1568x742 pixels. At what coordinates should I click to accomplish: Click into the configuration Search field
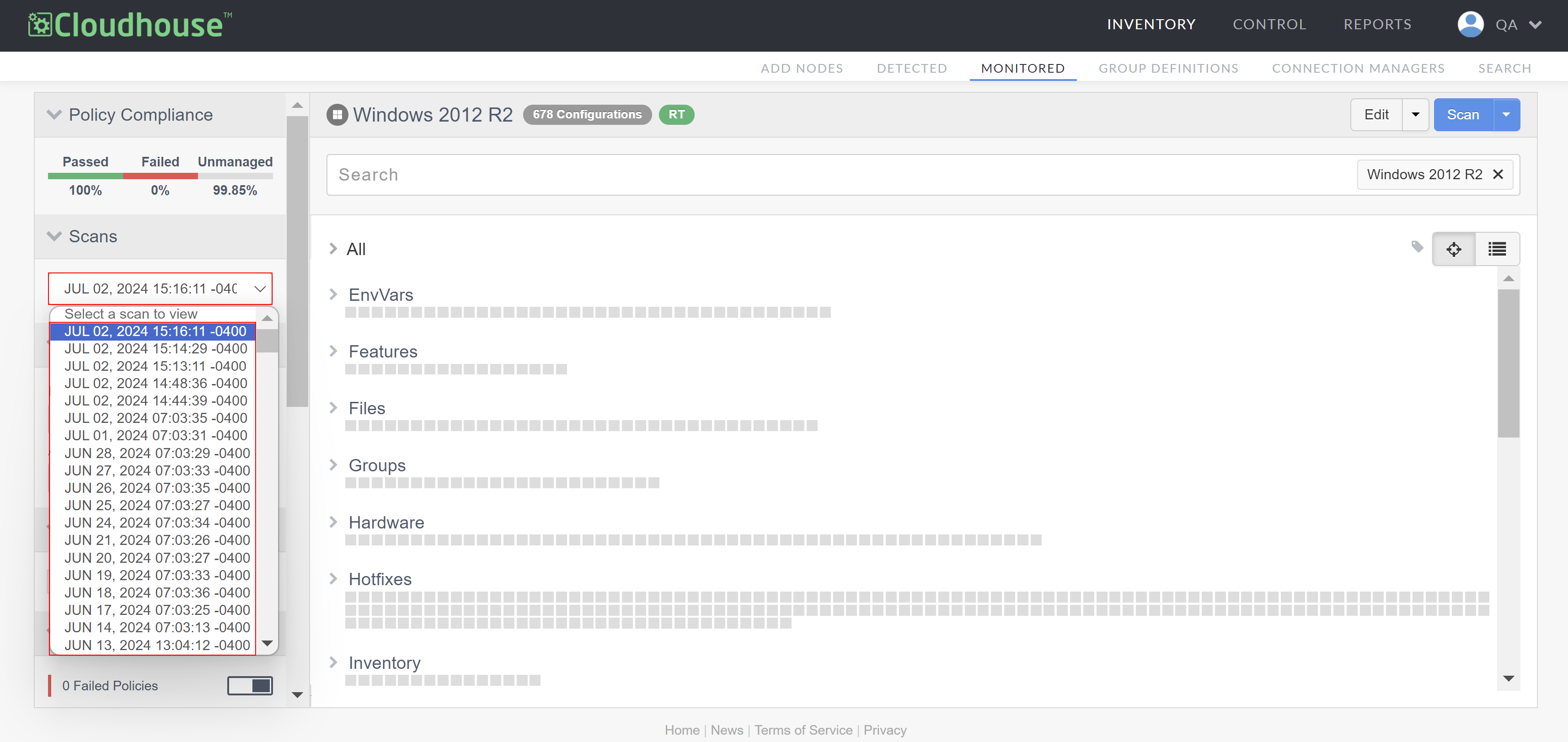pyautogui.click(x=840, y=175)
